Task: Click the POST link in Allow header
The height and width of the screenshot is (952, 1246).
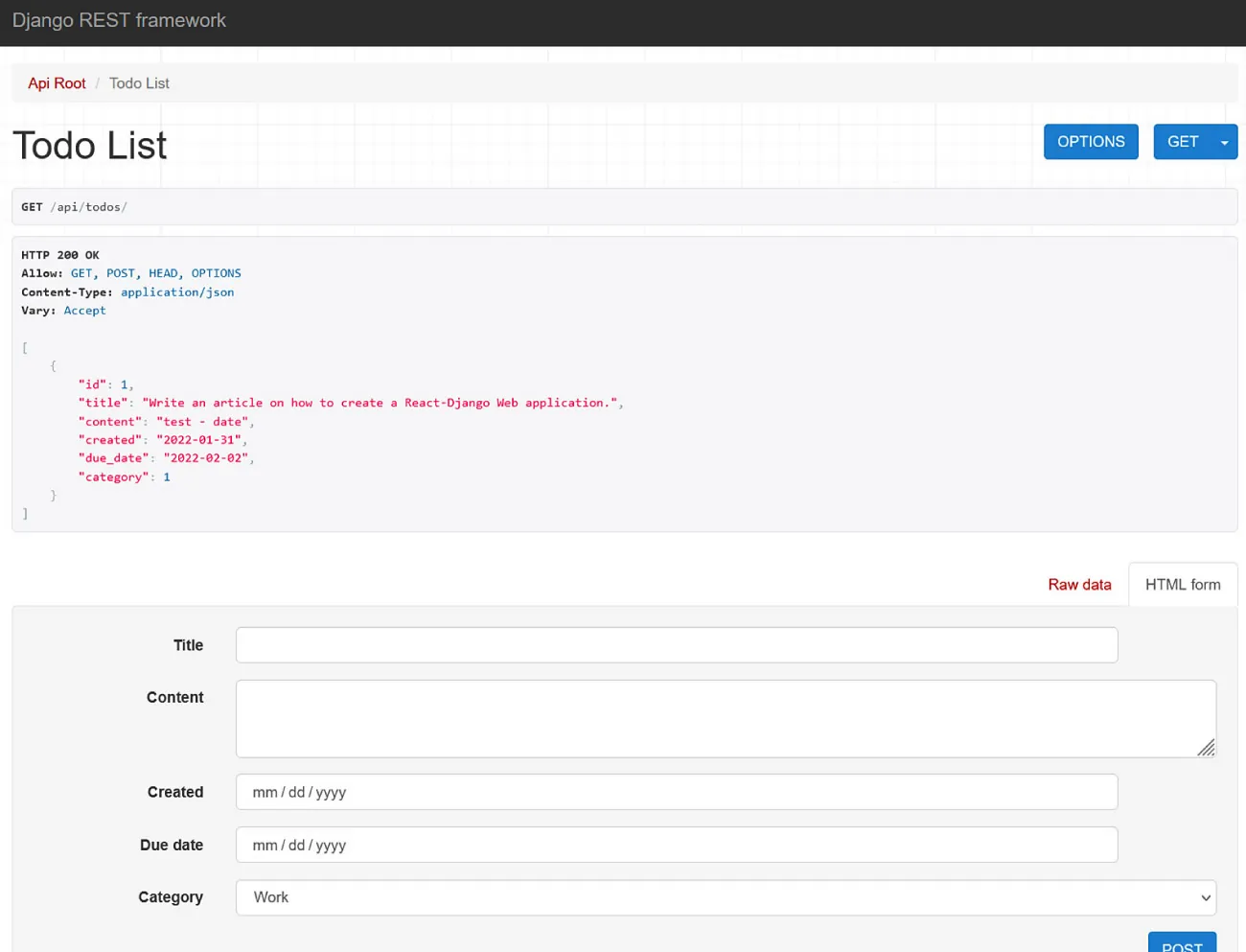Action: pyautogui.click(x=120, y=272)
